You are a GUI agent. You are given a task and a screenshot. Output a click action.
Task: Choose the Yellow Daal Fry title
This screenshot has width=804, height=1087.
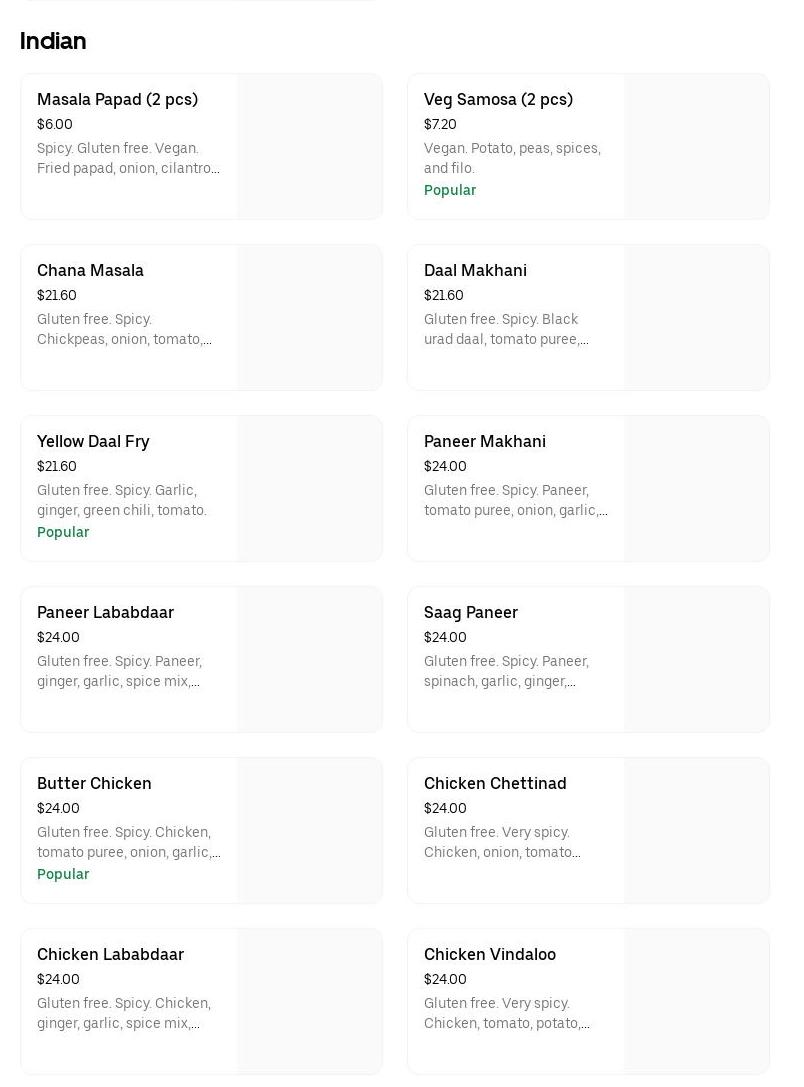[x=93, y=442]
